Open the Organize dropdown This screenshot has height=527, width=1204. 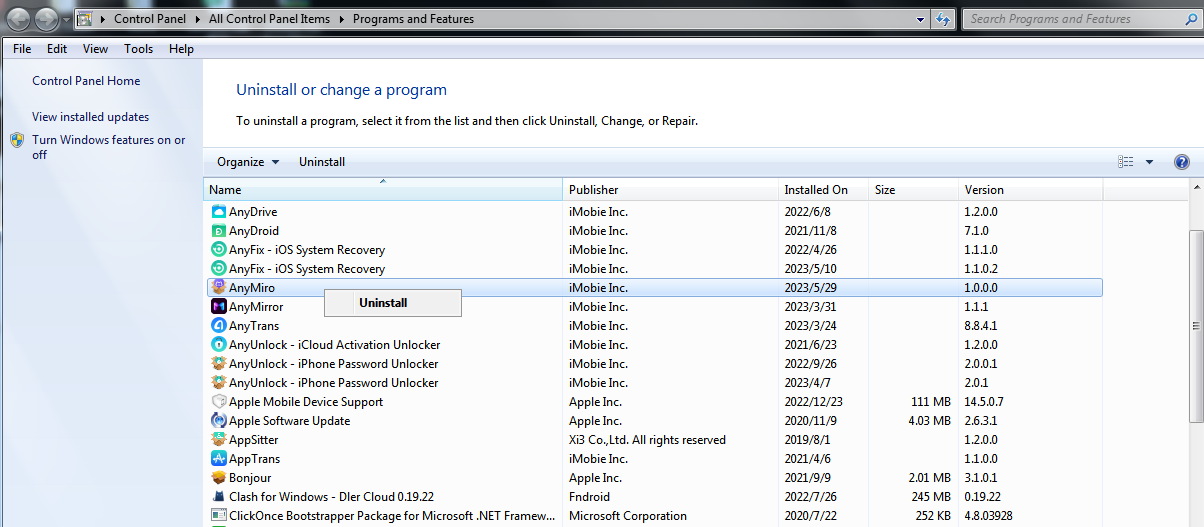pyautogui.click(x=248, y=162)
